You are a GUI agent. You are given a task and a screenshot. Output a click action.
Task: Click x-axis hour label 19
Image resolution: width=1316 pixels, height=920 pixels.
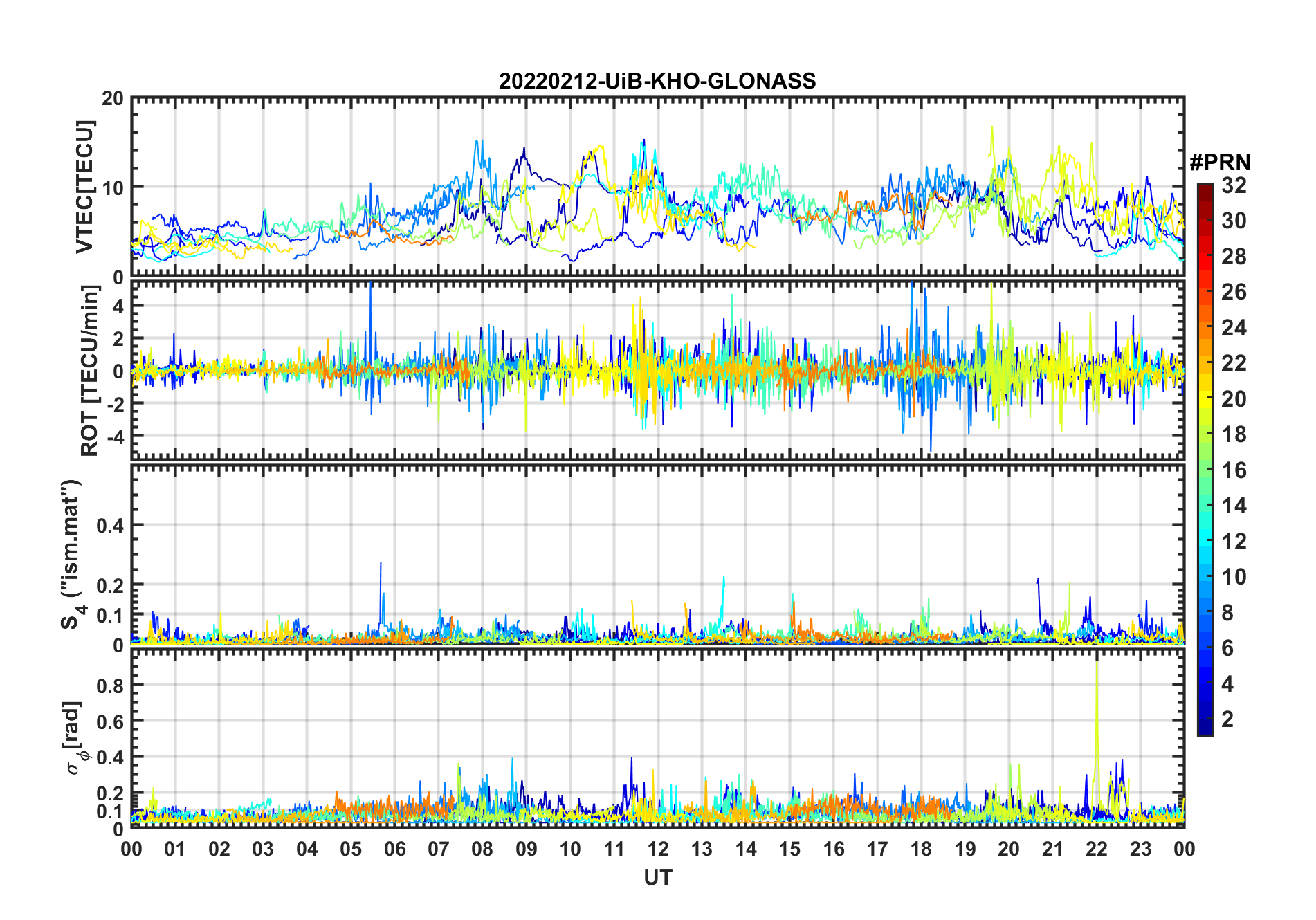point(965,849)
